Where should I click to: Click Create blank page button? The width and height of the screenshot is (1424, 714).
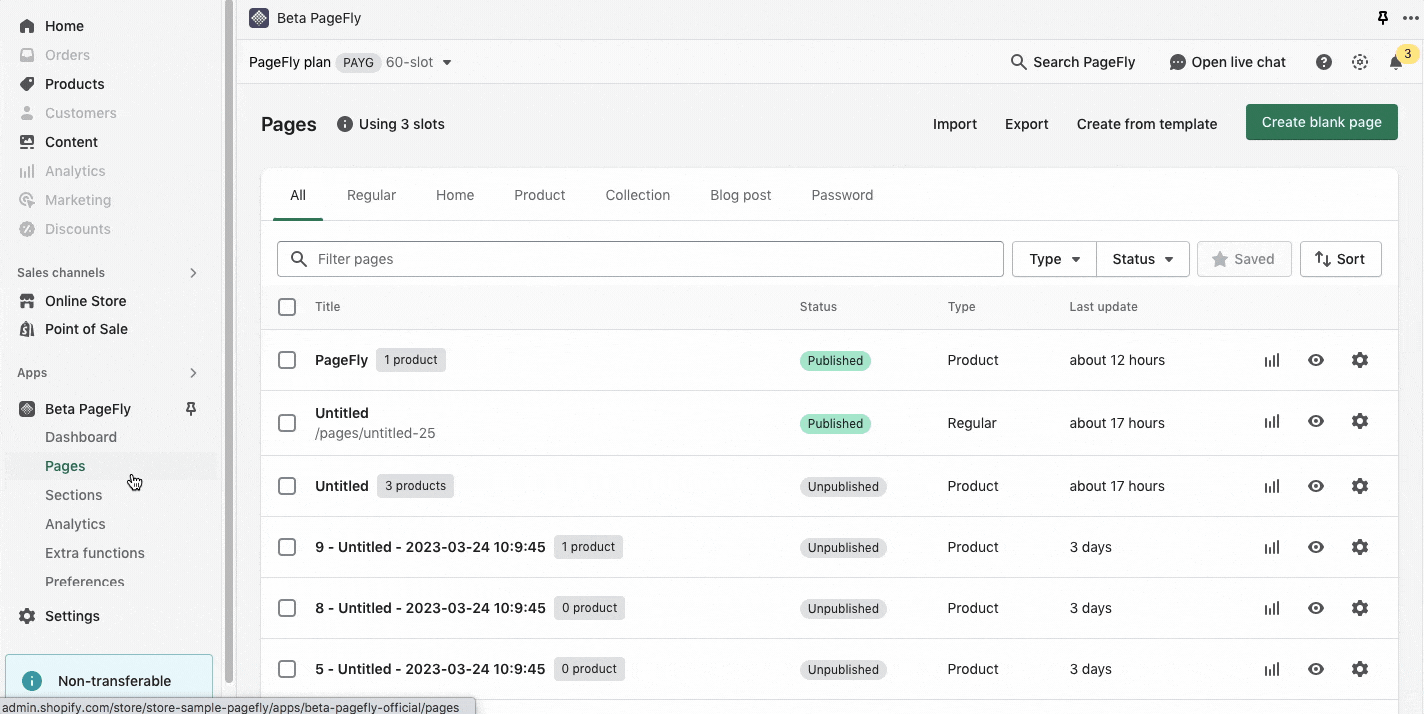(1322, 122)
